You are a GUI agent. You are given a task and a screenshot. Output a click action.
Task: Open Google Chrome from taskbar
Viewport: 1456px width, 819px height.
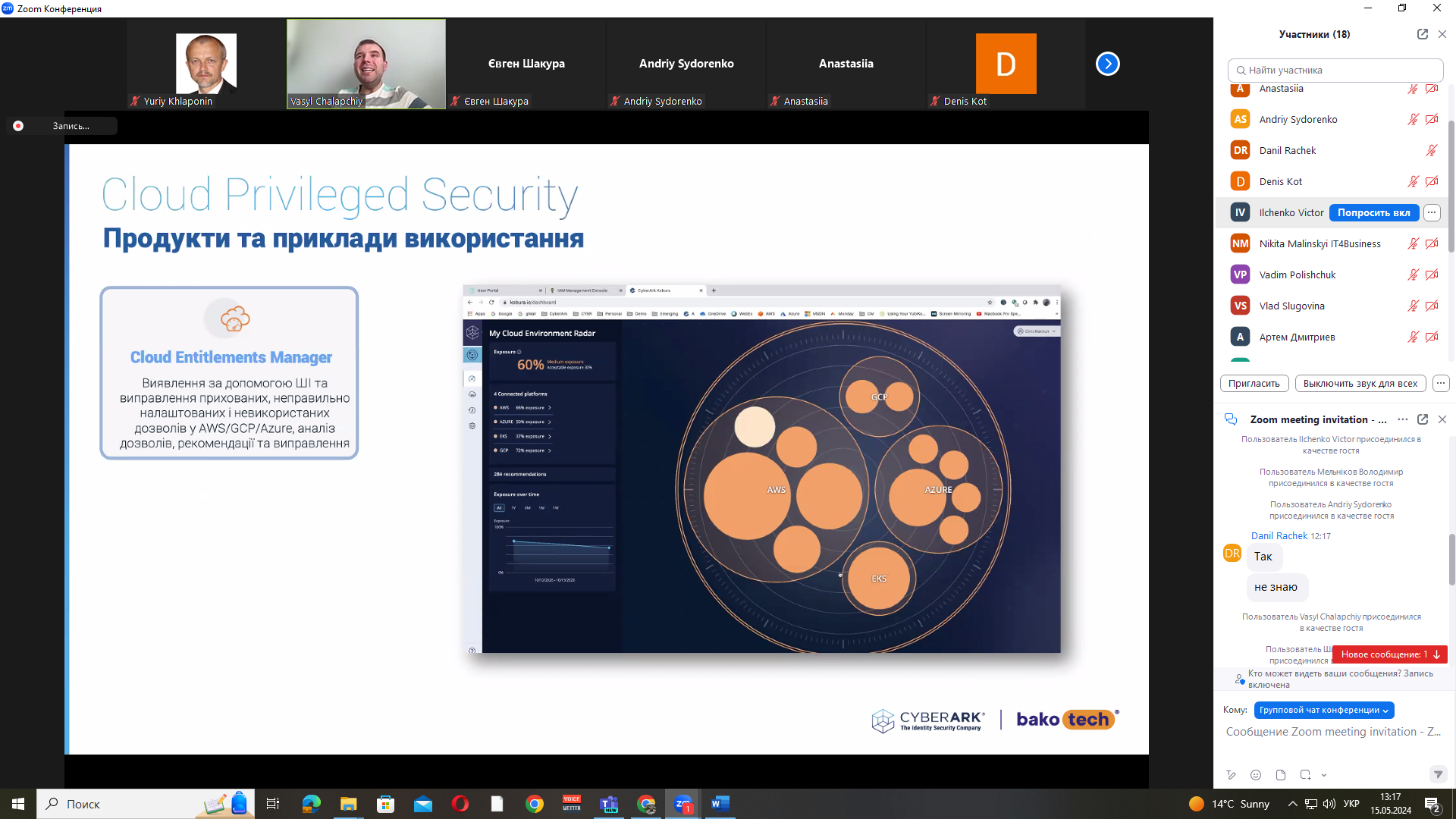535,804
